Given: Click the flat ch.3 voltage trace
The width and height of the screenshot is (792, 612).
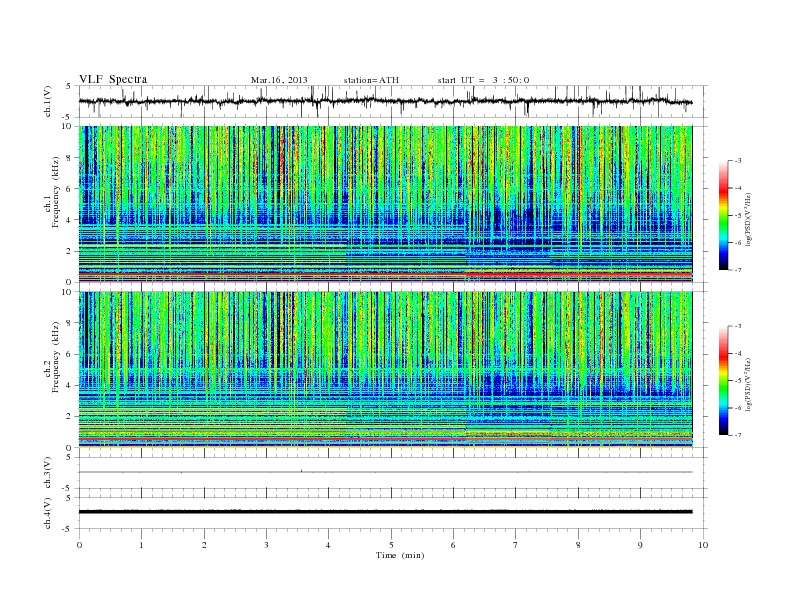Looking at the screenshot, I should [x=385, y=472].
